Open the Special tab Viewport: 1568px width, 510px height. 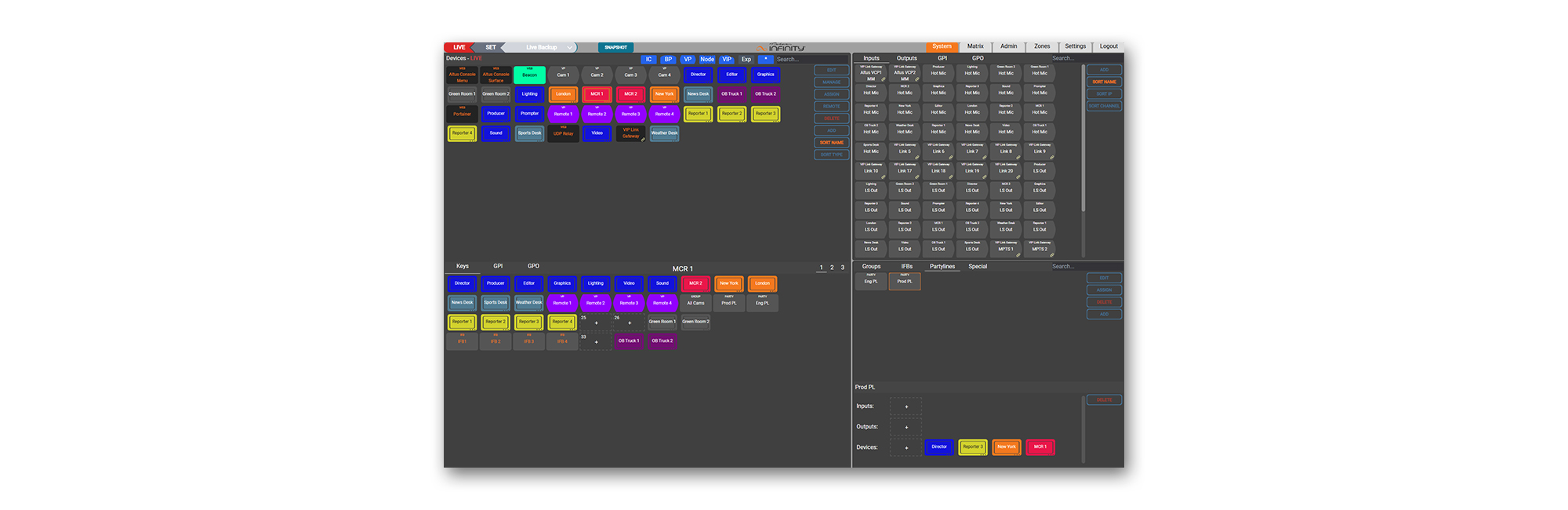coord(978,267)
